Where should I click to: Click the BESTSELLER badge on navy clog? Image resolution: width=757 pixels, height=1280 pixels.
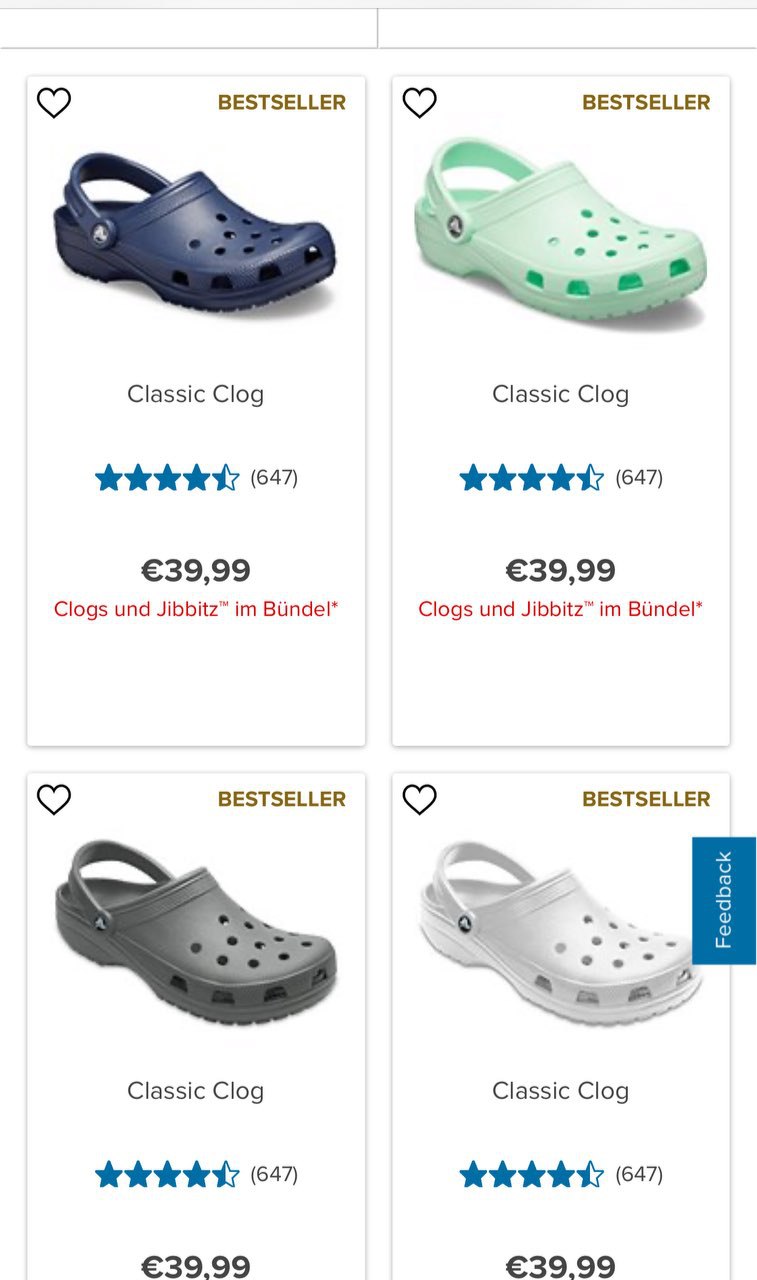click(282, 102)
